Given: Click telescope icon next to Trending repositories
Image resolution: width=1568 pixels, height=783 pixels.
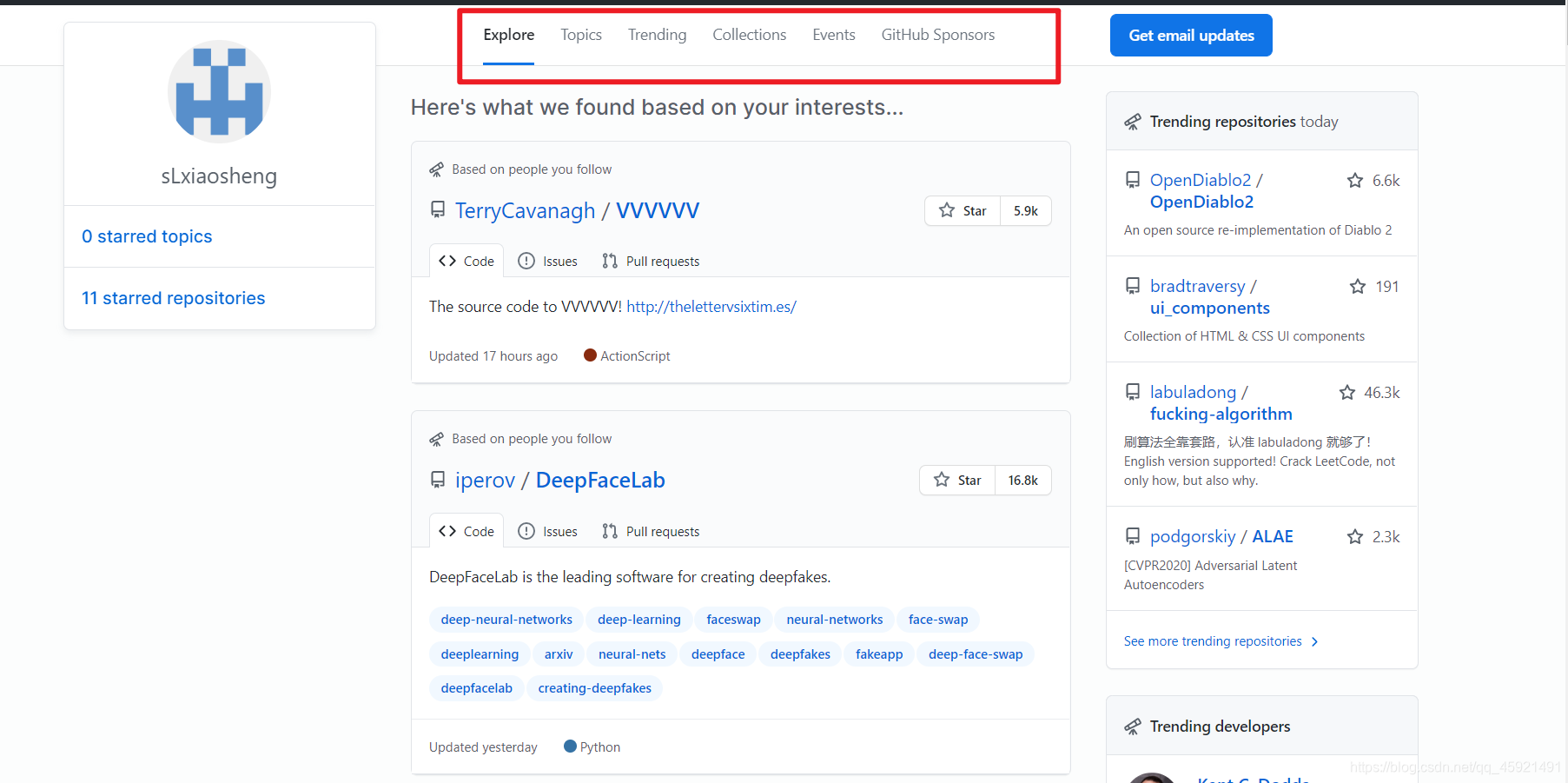Looking at the screenshot, I should tap(1133, 122).
